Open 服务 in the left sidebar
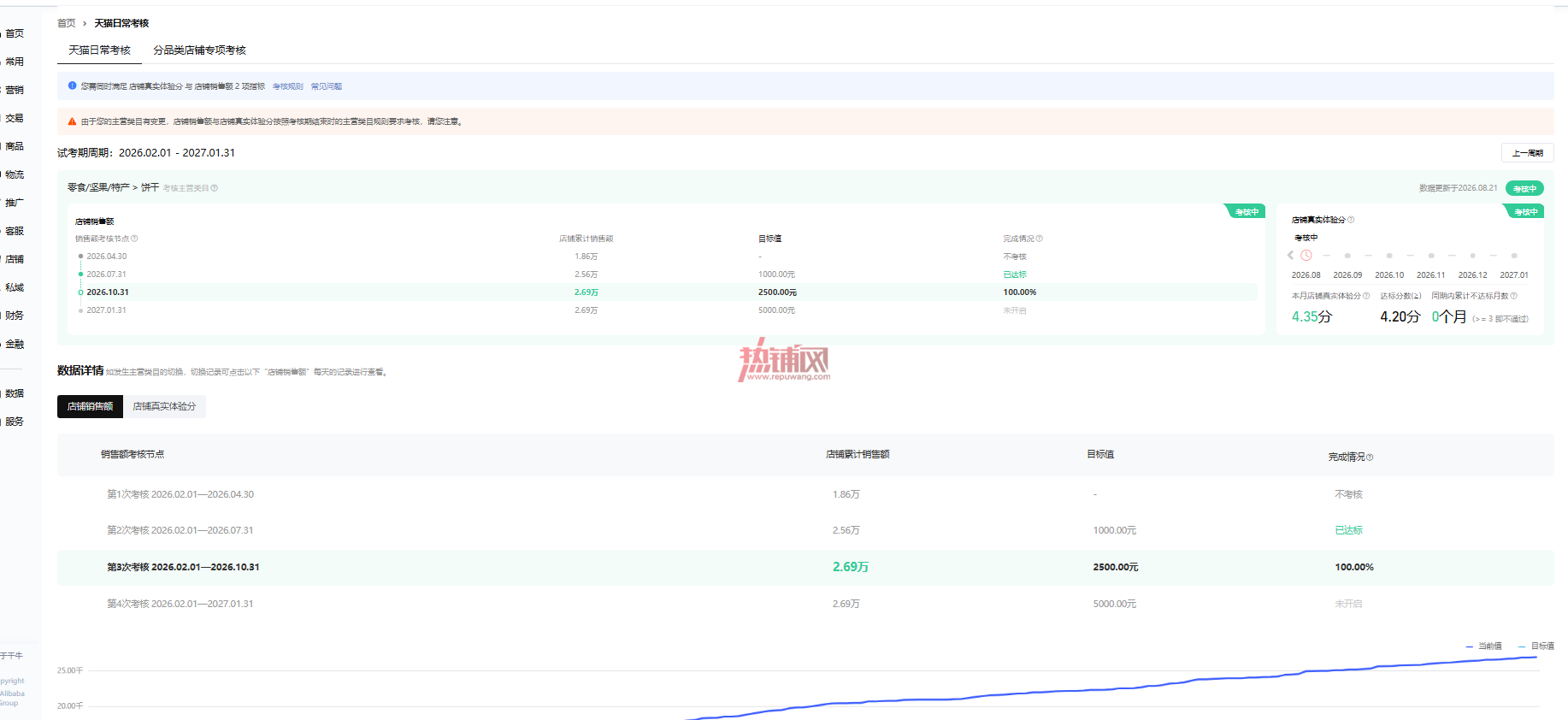The height and width of the screenshot is (720, 1568). (15, 422)
